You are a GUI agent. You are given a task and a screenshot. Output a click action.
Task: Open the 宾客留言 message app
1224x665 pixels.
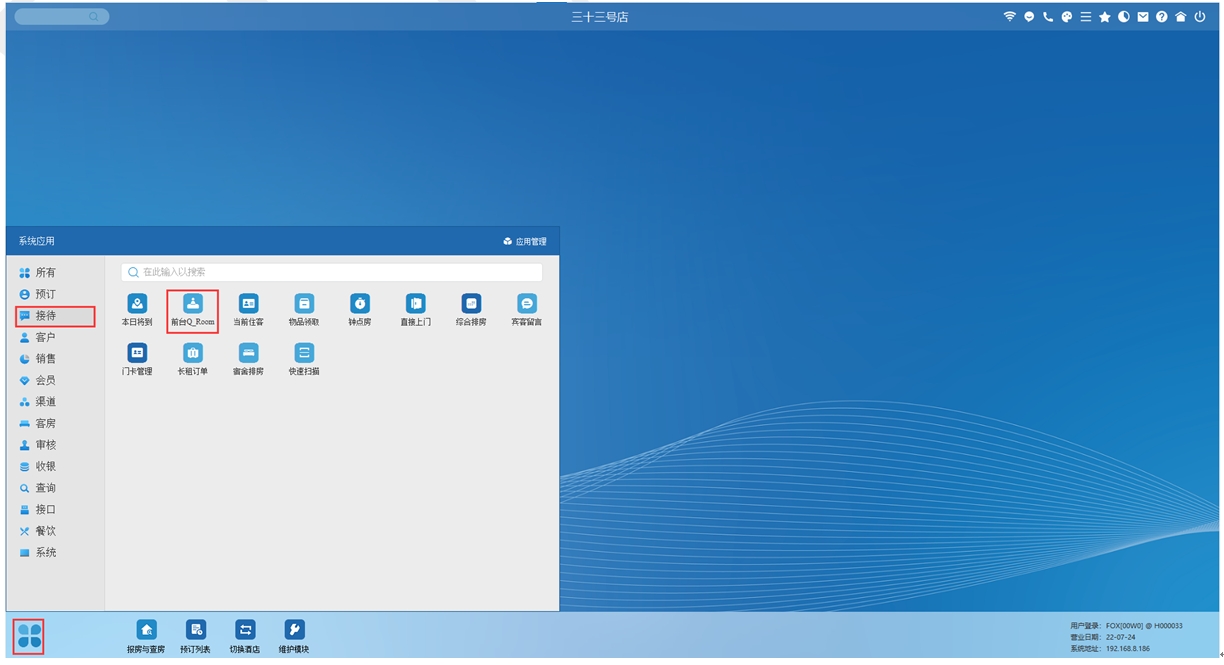coord(527,309)
